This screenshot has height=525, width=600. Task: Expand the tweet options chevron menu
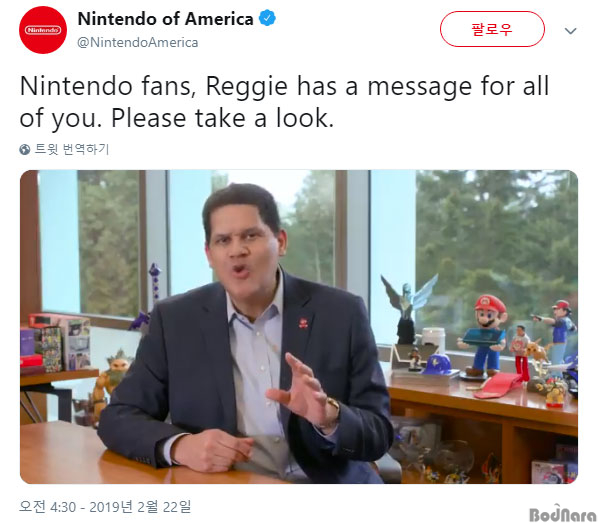(x=570, y=31)
